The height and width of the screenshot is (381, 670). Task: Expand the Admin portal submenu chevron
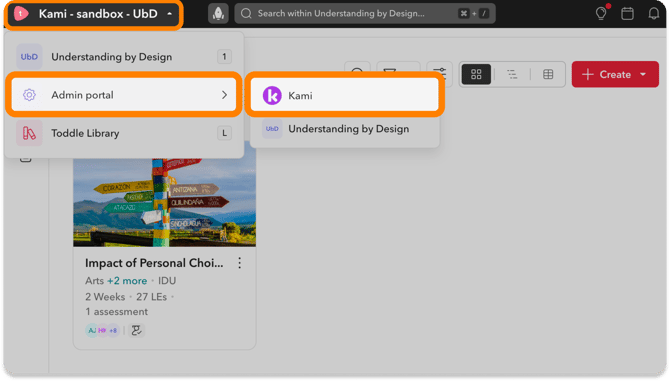[x=224, y=95]
